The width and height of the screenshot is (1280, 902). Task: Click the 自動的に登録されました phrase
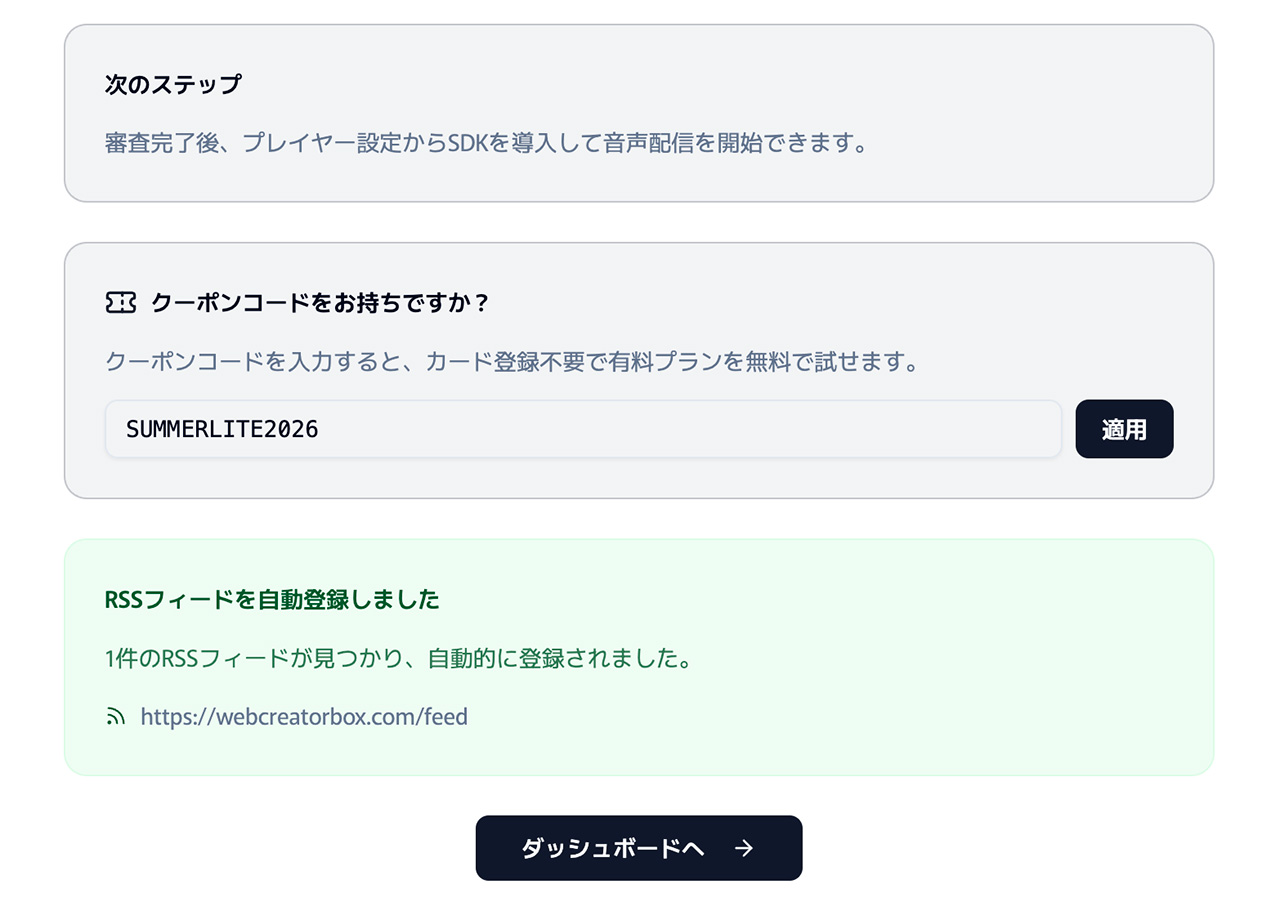[558, 660]
